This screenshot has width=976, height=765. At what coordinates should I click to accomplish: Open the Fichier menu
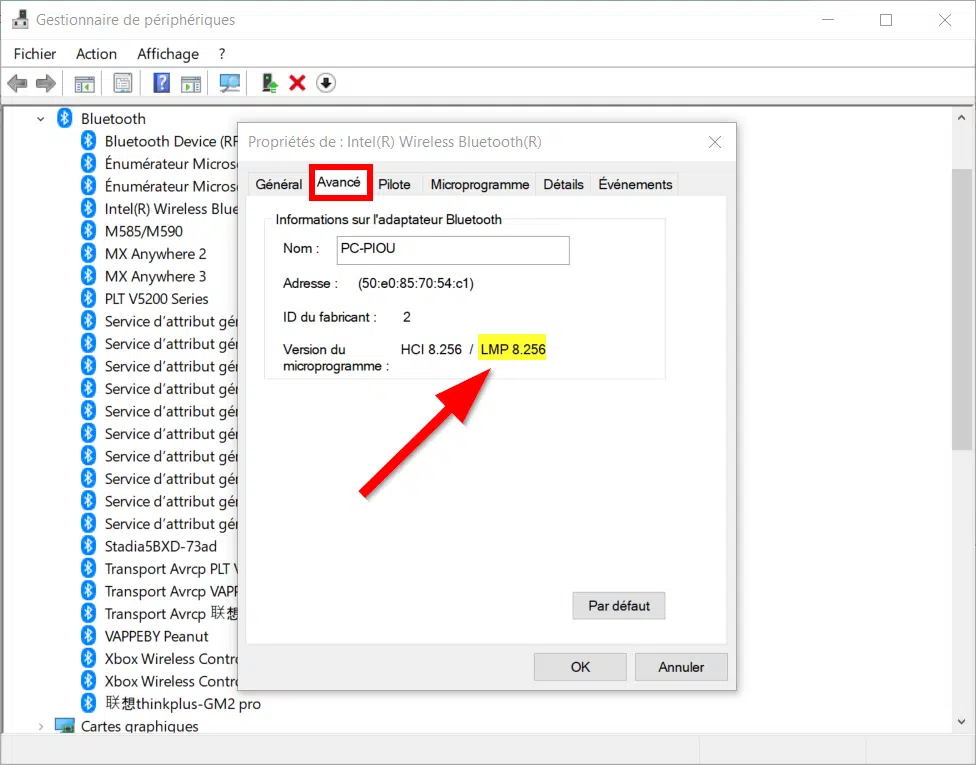point(35,54)
